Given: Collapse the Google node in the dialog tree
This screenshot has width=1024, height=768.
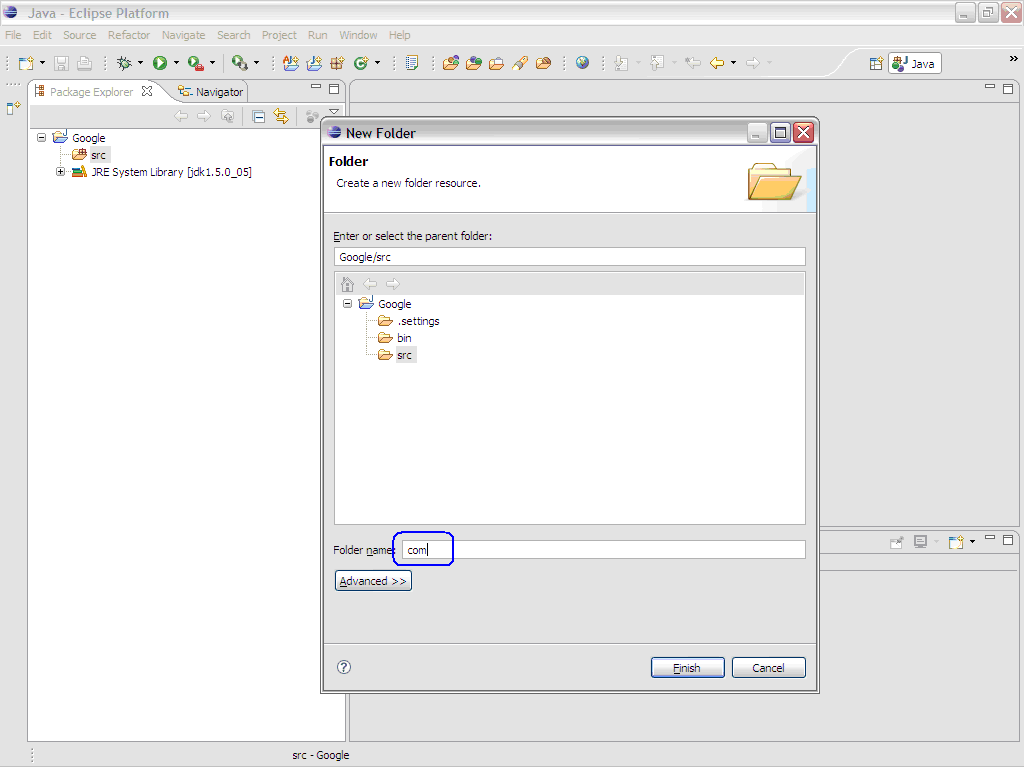Looking at the screenshot, I should point(347,304).
